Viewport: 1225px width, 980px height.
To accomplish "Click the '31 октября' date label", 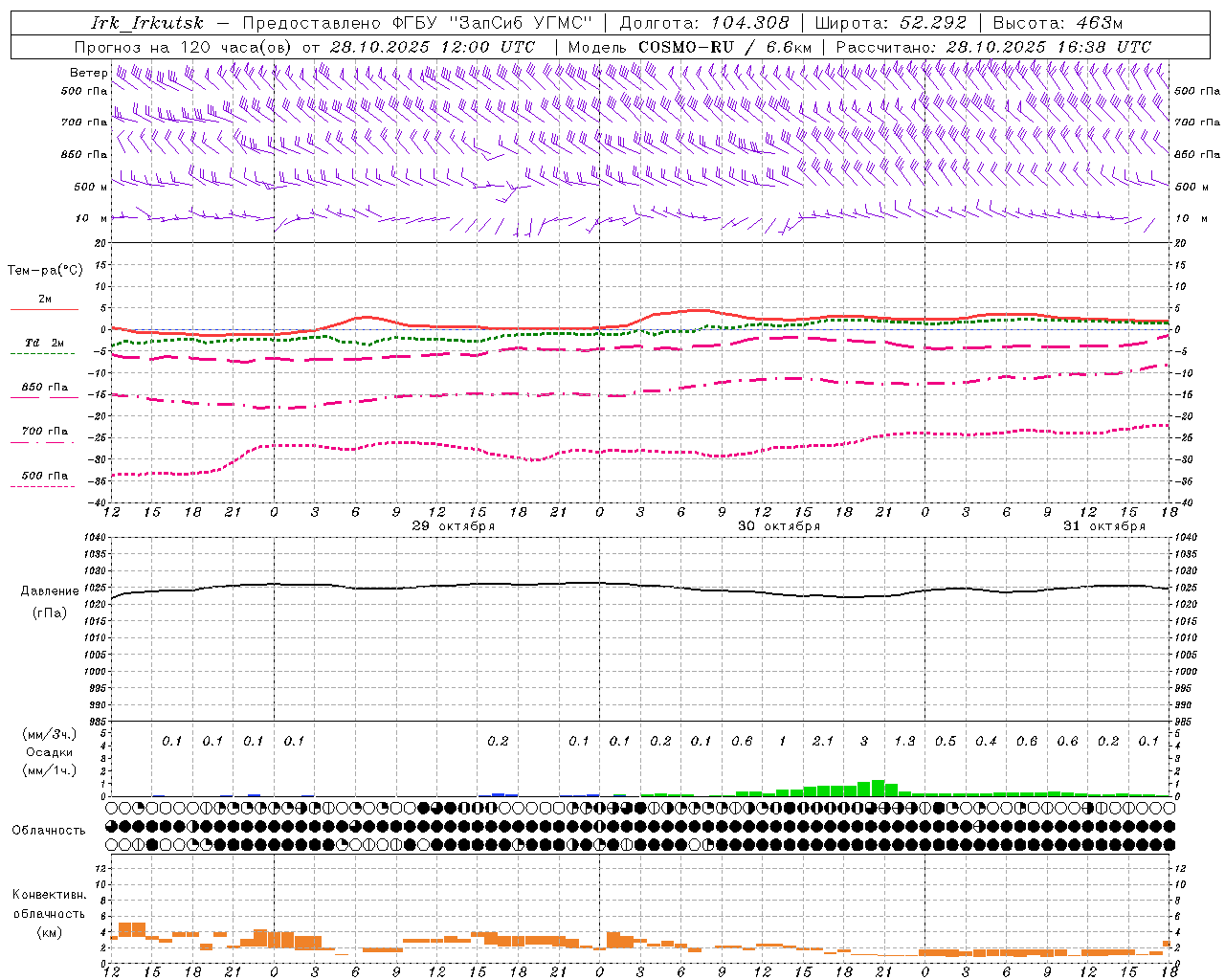I will point(1104,526).
